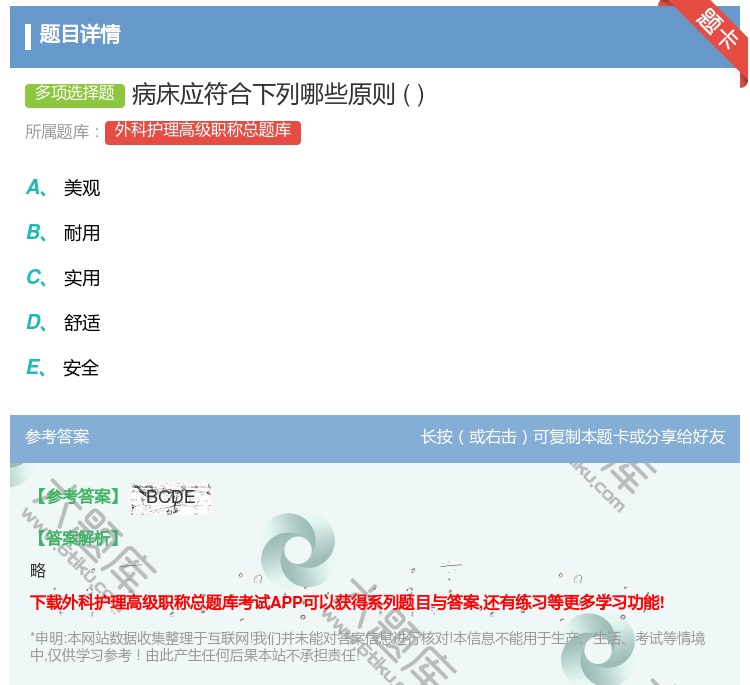Click the green 【答案解析】 label
Image resolution: width=750 pixels, height=685 pixels.
(x=76, y=539)
